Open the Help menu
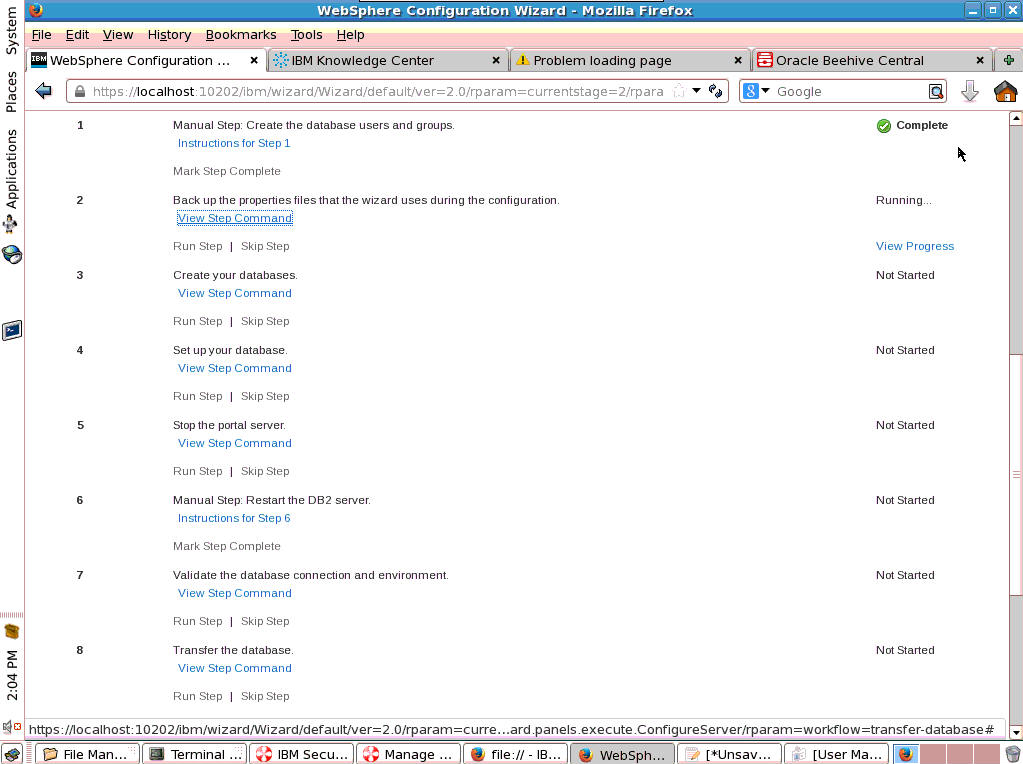This screenshot has width=1023, height=764. click(x=350, y=35)
